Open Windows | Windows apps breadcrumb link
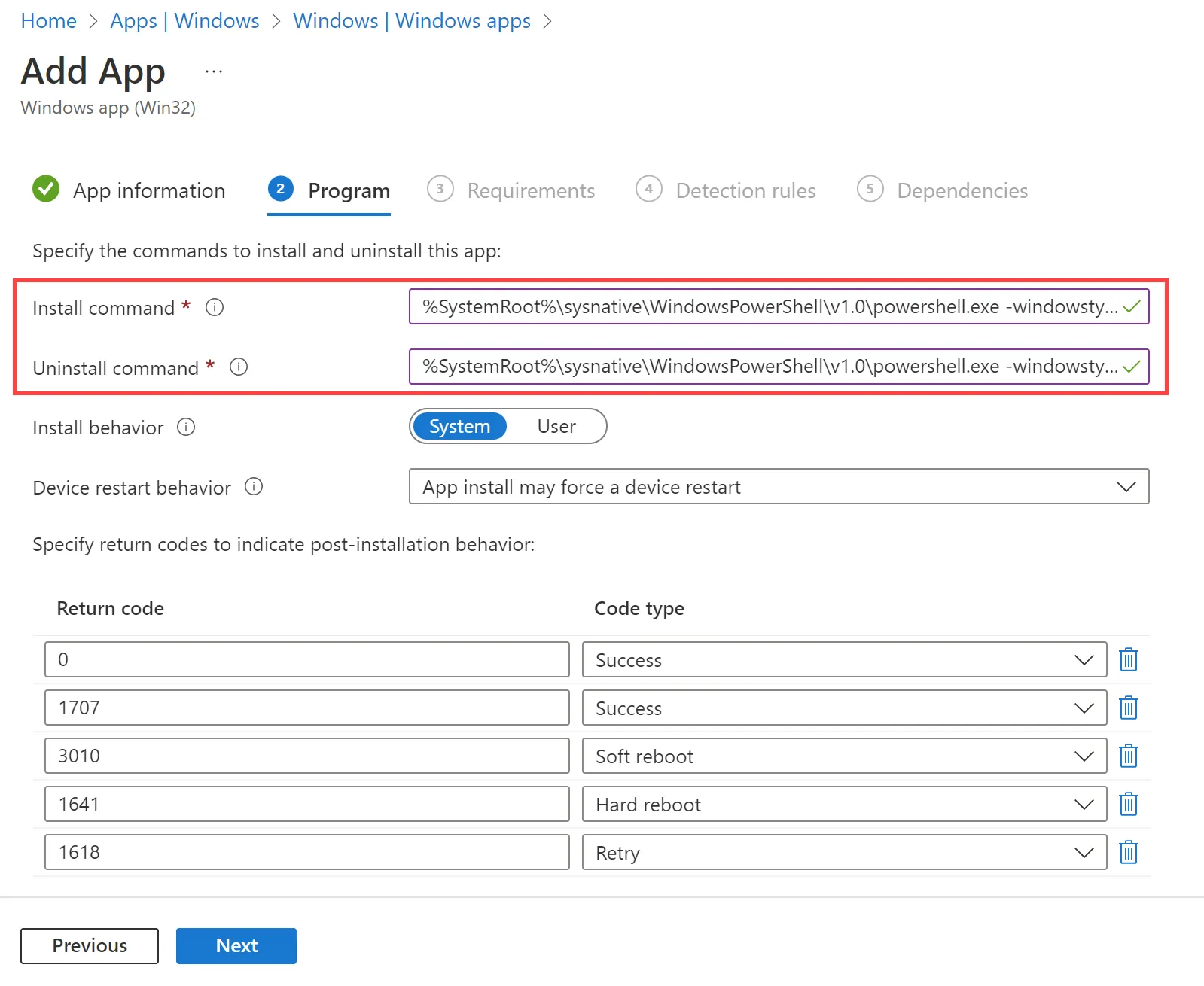This screenshot has width=1204, height=986. tap(412, 21)
